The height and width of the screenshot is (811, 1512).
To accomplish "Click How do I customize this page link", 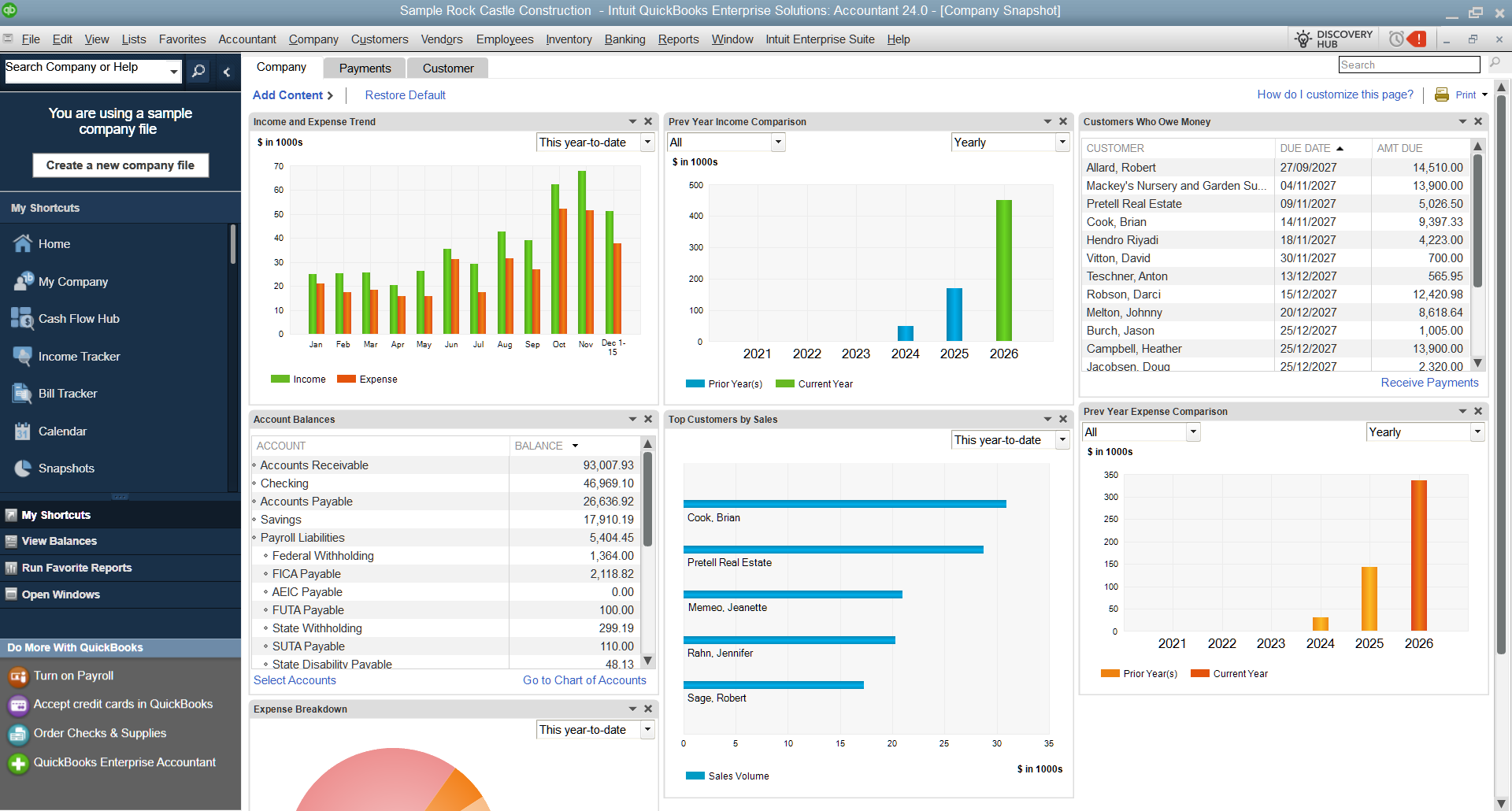I will [1335, 94].
